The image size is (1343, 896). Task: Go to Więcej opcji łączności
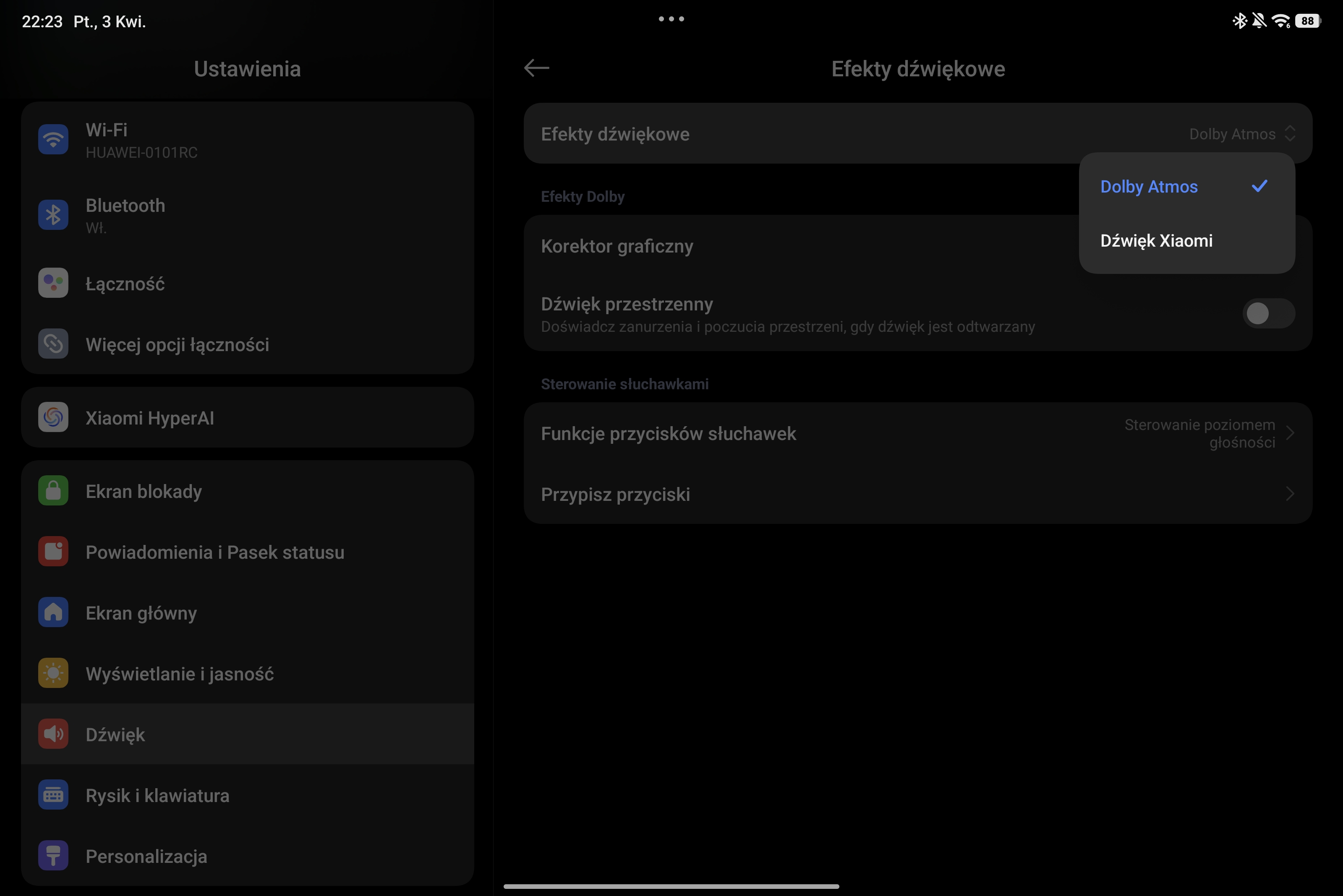(x=177, y=344)
